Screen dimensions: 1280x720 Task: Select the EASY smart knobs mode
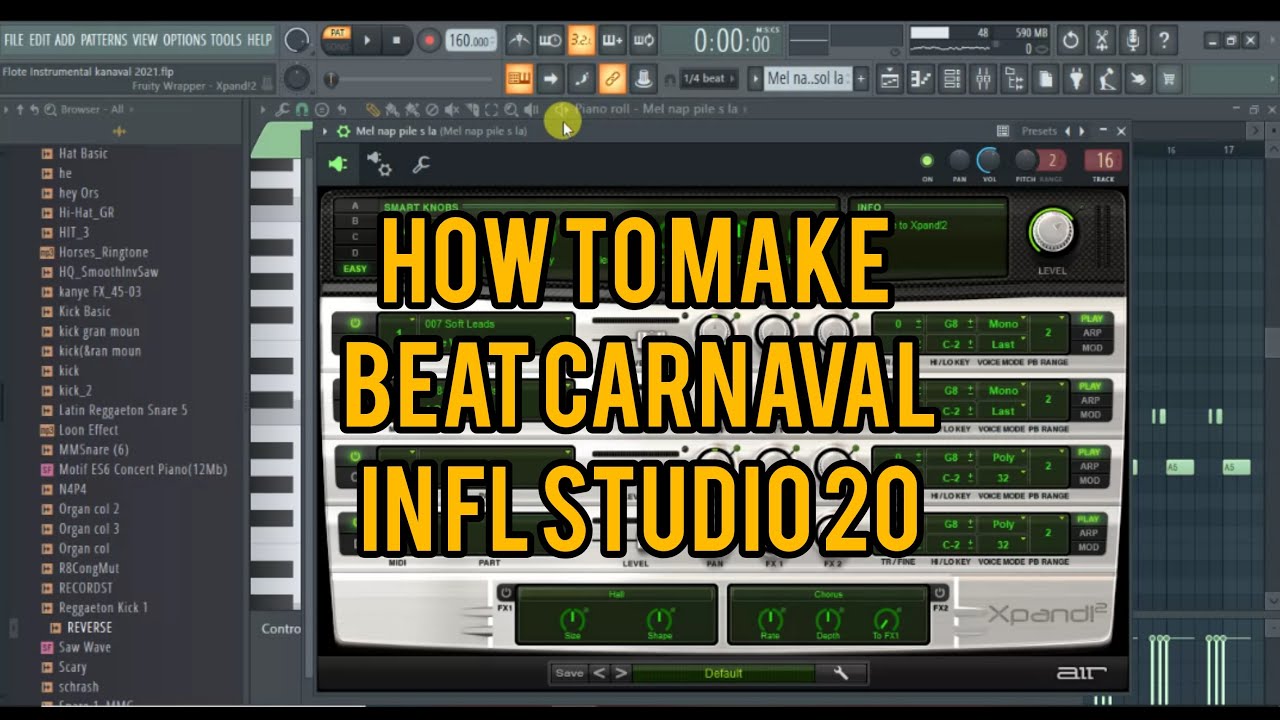355,268
